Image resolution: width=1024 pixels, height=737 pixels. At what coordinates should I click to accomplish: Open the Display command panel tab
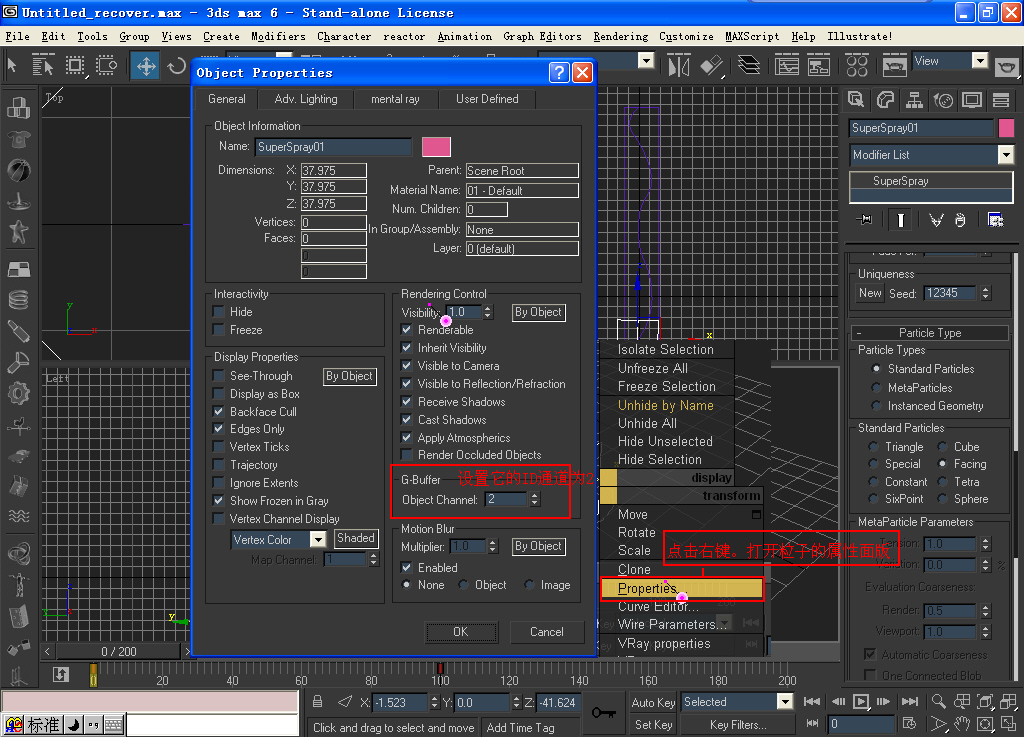tap(972, 100)
